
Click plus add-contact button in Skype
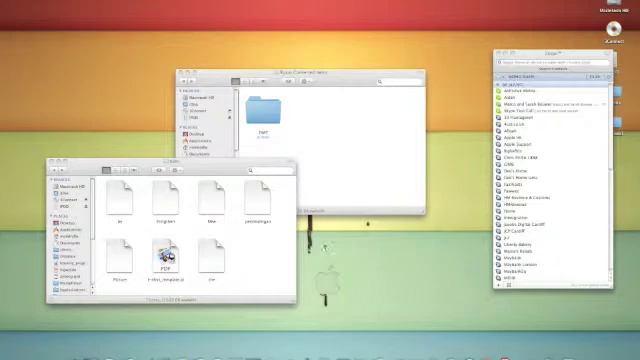(499, 285)
